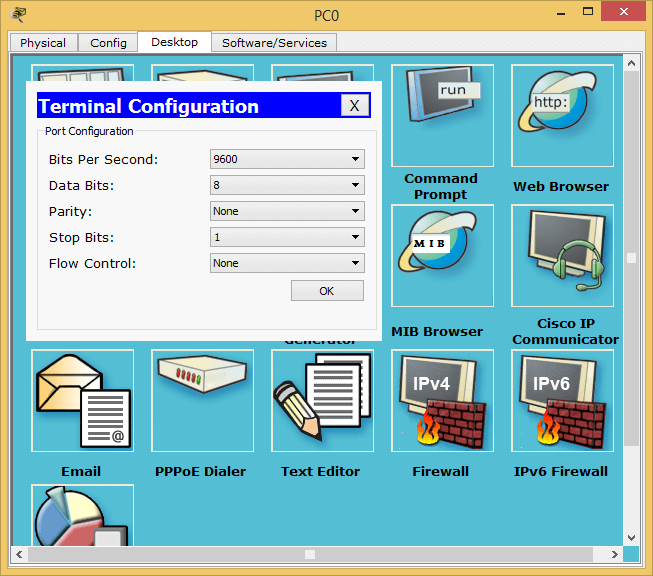
Task: Expand the Parity dropdown
Action: (287, 211)
